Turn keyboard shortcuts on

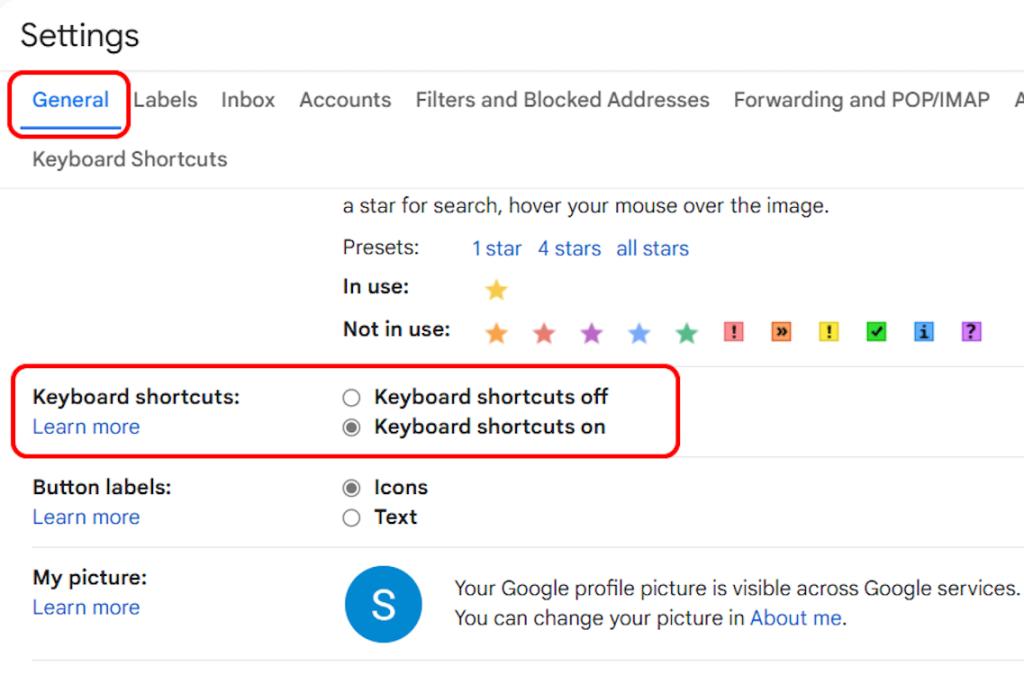tap(351, 428)
